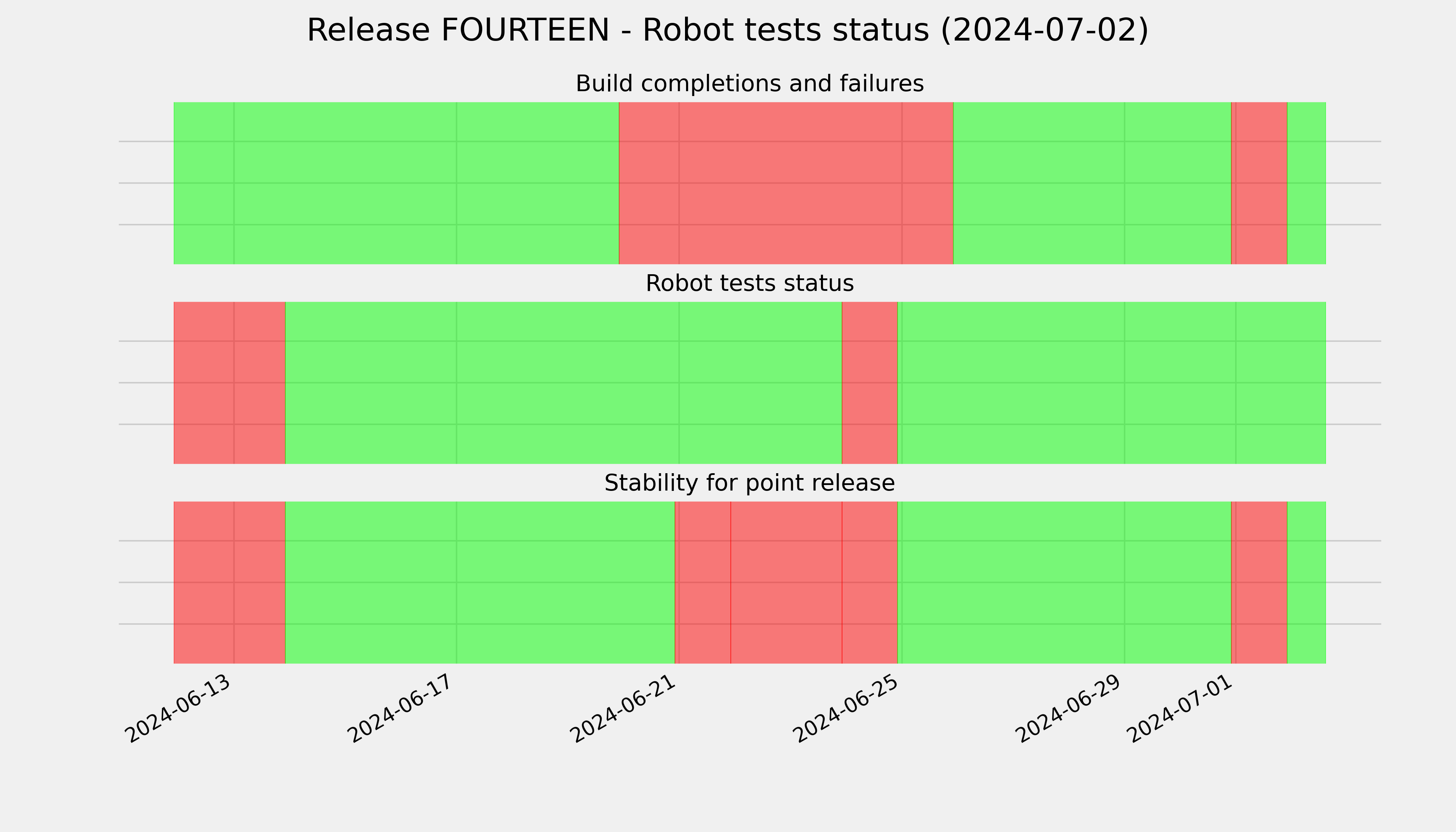Screen dimensions: 1456x832
Task: Click the final green strip at the right end of the Stability chart
Action: pyautogui.click(x=1306, y=582)
